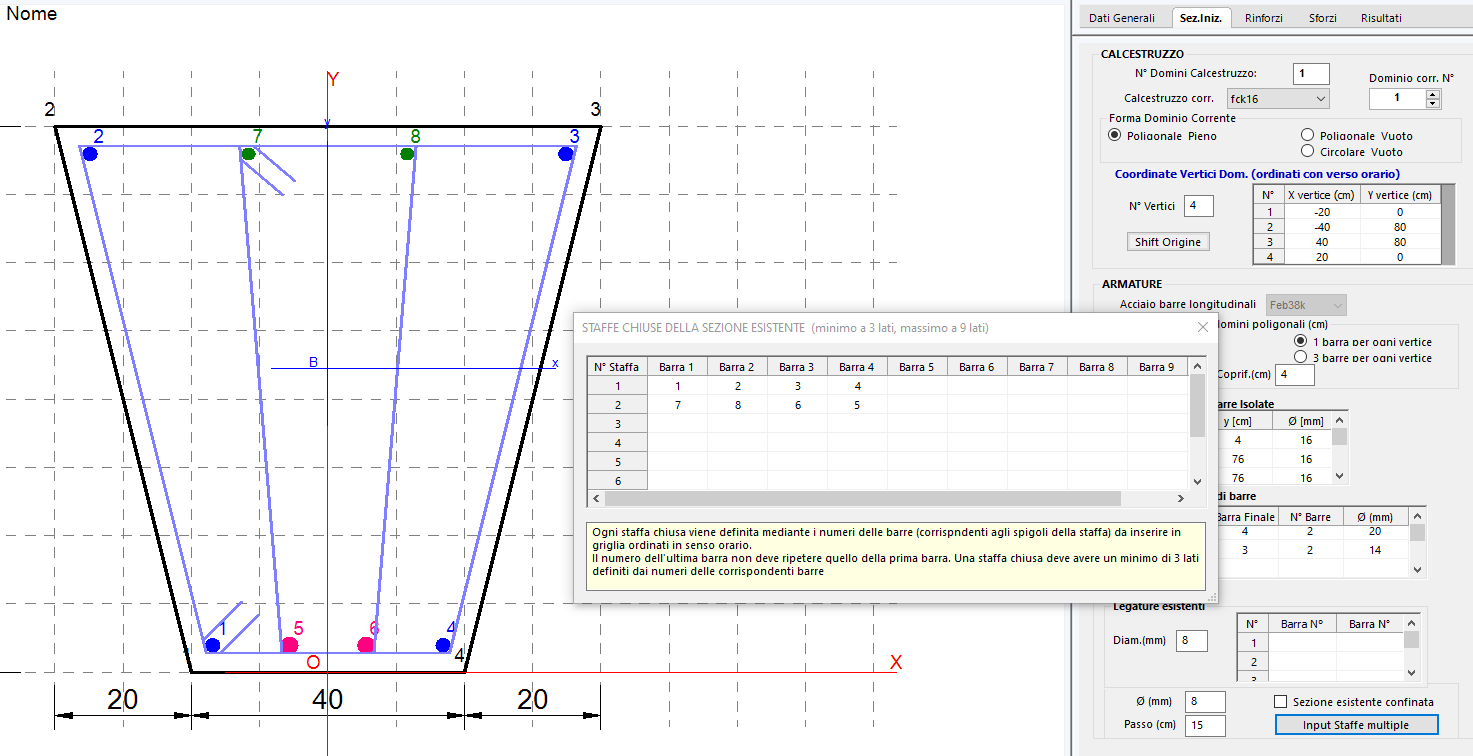Select Barra 1 cell of staffa row 2

pyautogui.click(x=677, y=405)
